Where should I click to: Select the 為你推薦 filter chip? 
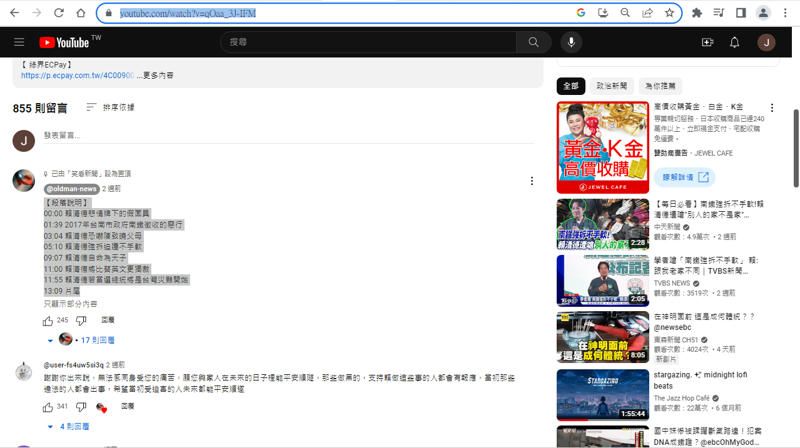(x=659, y=86)
